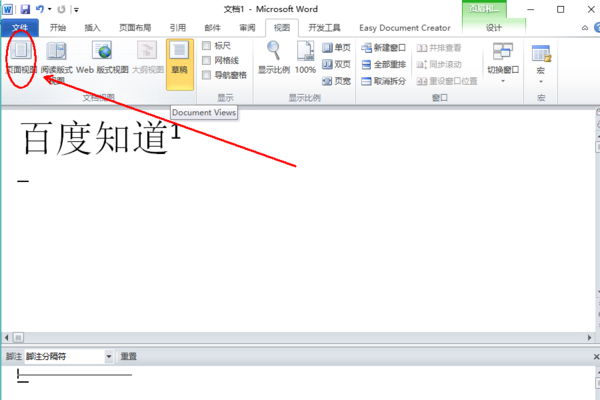Switch to the Home (开始) tab
The image size is (600, 400).
[x=58, y=28]
